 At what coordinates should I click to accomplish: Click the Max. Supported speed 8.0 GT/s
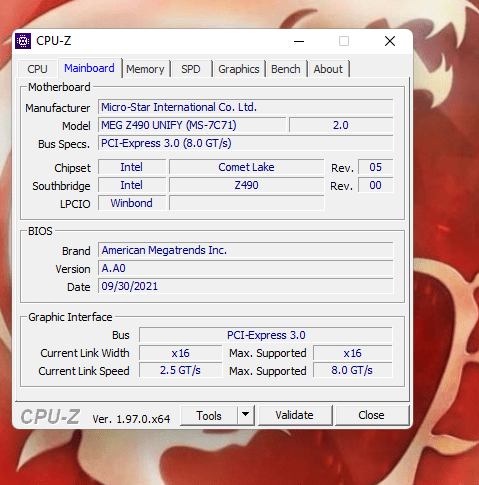pos(353,370)
